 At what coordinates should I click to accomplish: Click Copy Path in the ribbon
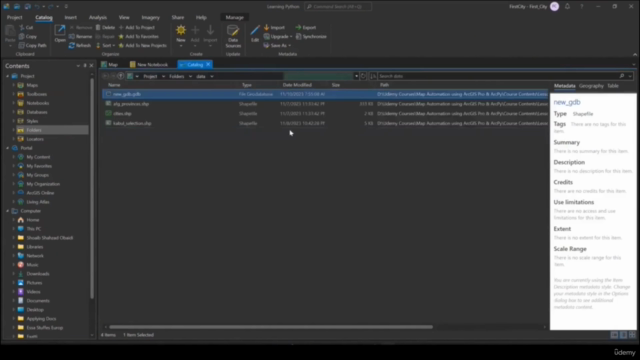(33, 45)
